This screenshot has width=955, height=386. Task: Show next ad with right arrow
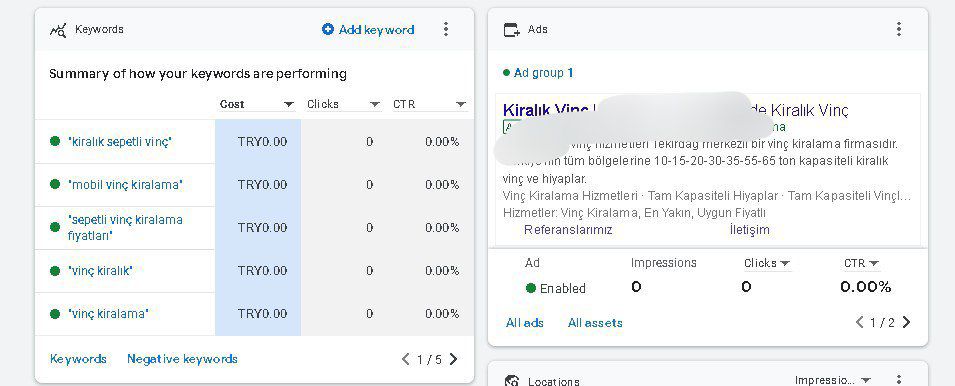click(x=906, y=322)
